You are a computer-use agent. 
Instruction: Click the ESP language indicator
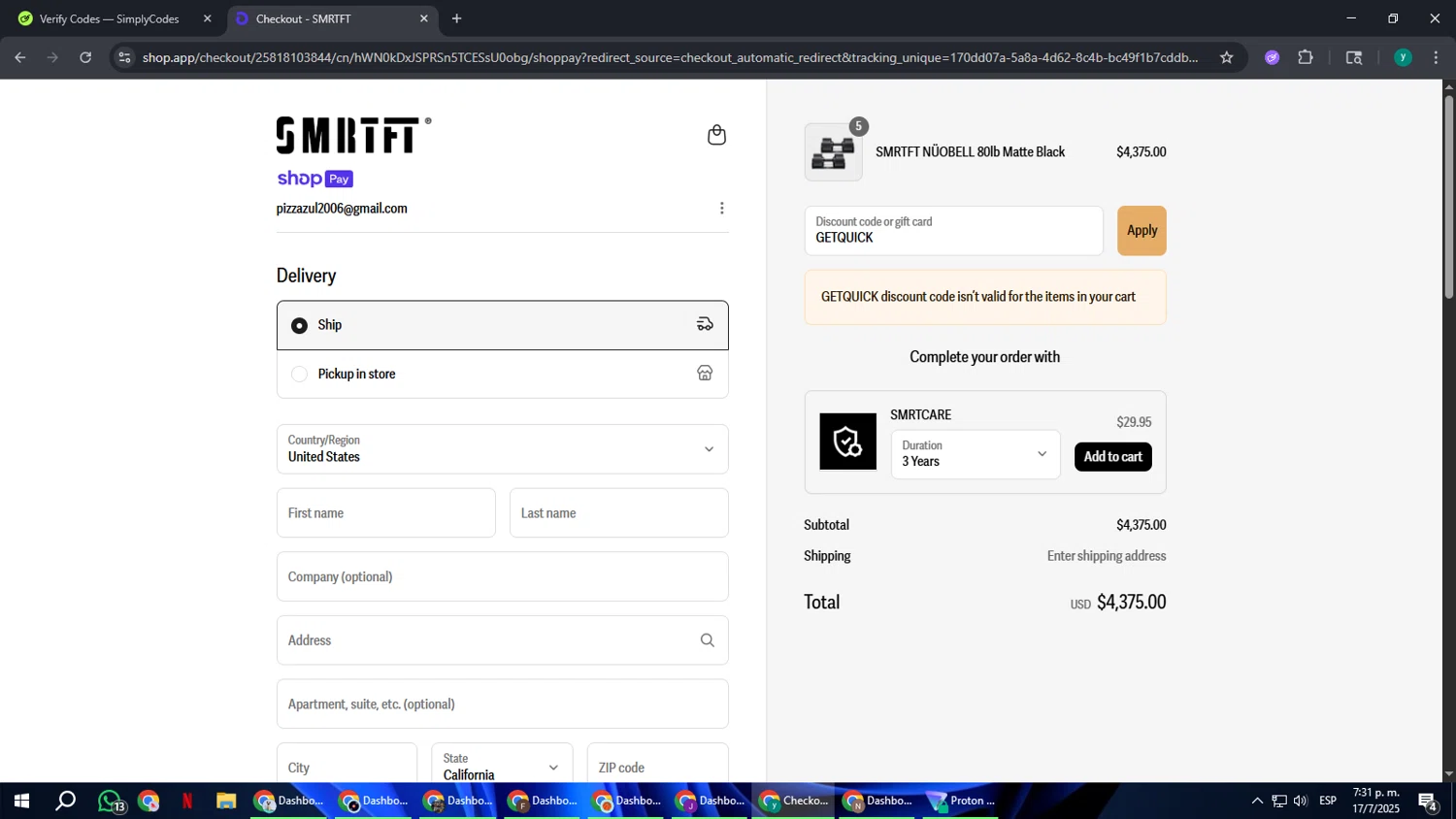click(1328, 801)
